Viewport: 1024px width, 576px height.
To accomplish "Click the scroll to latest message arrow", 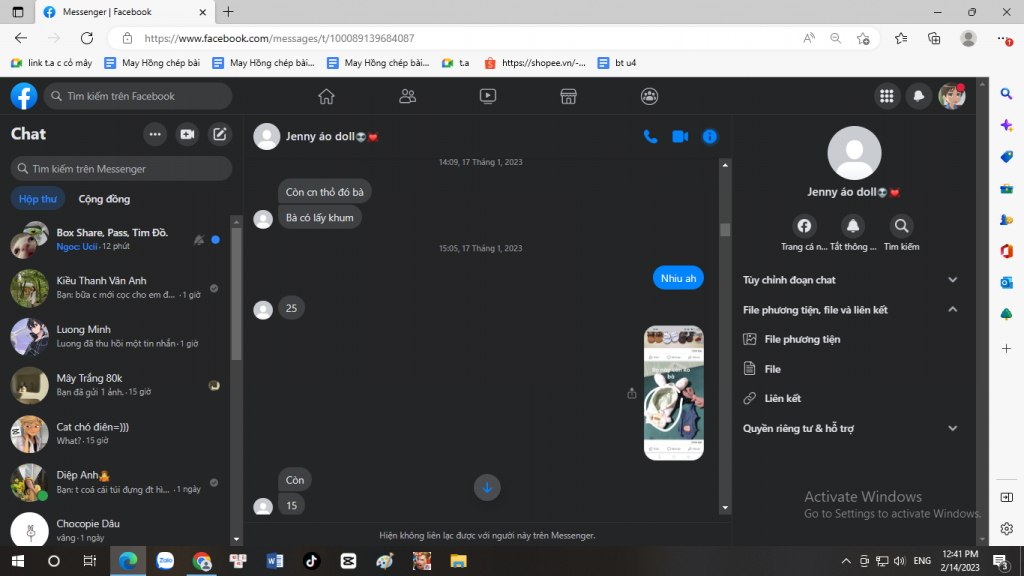I will coord(487,487).
